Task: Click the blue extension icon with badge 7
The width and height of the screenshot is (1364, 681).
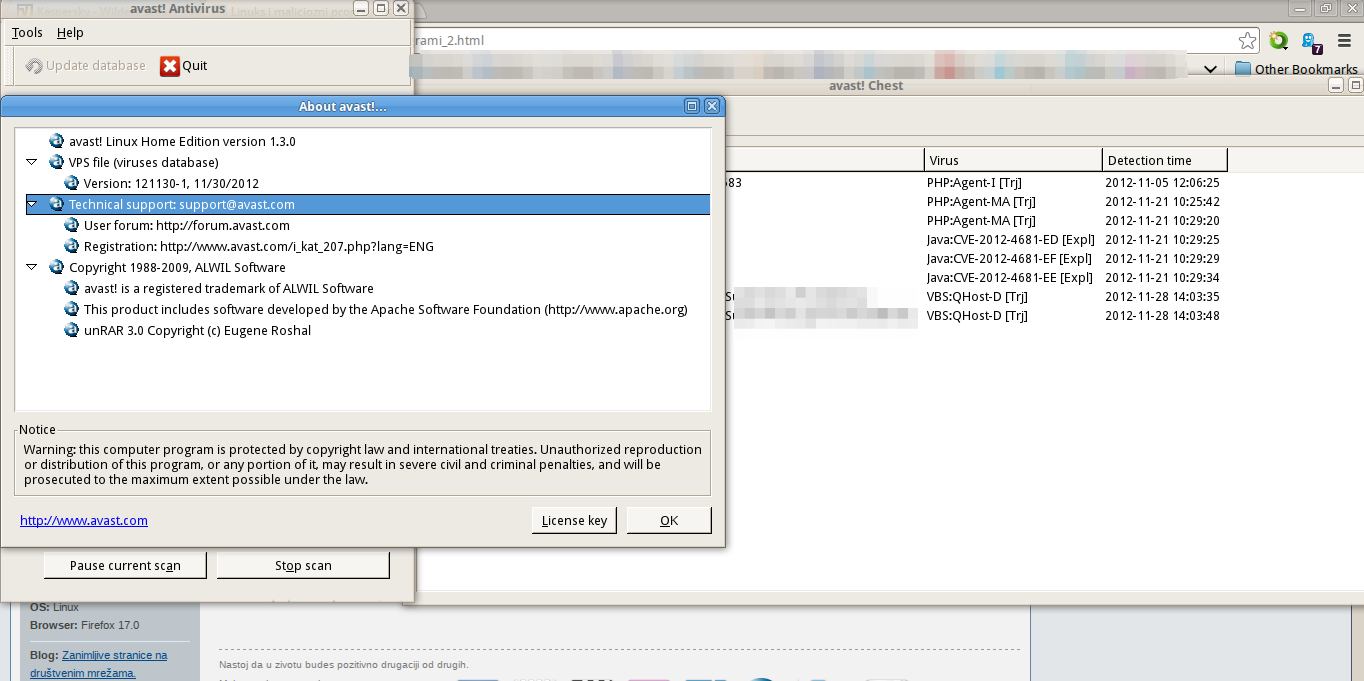Action: (1310, 42)
